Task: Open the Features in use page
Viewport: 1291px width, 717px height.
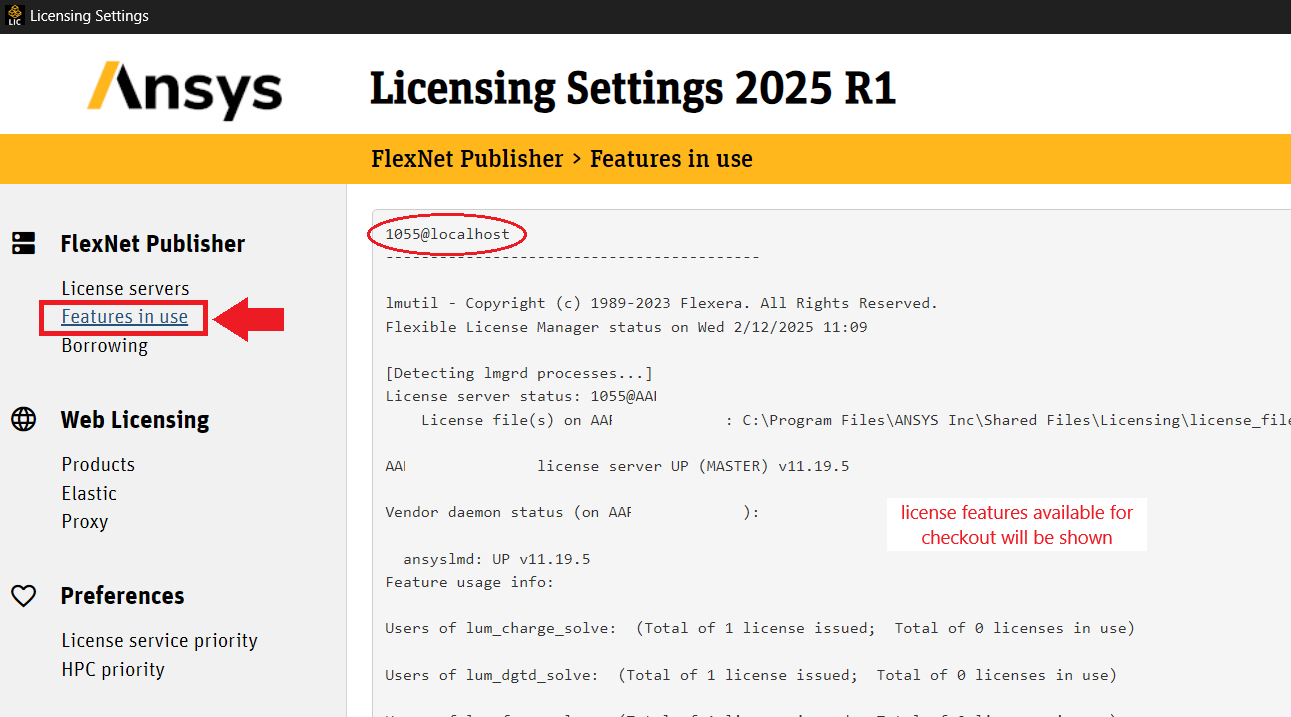Action: tap(124, 317)
